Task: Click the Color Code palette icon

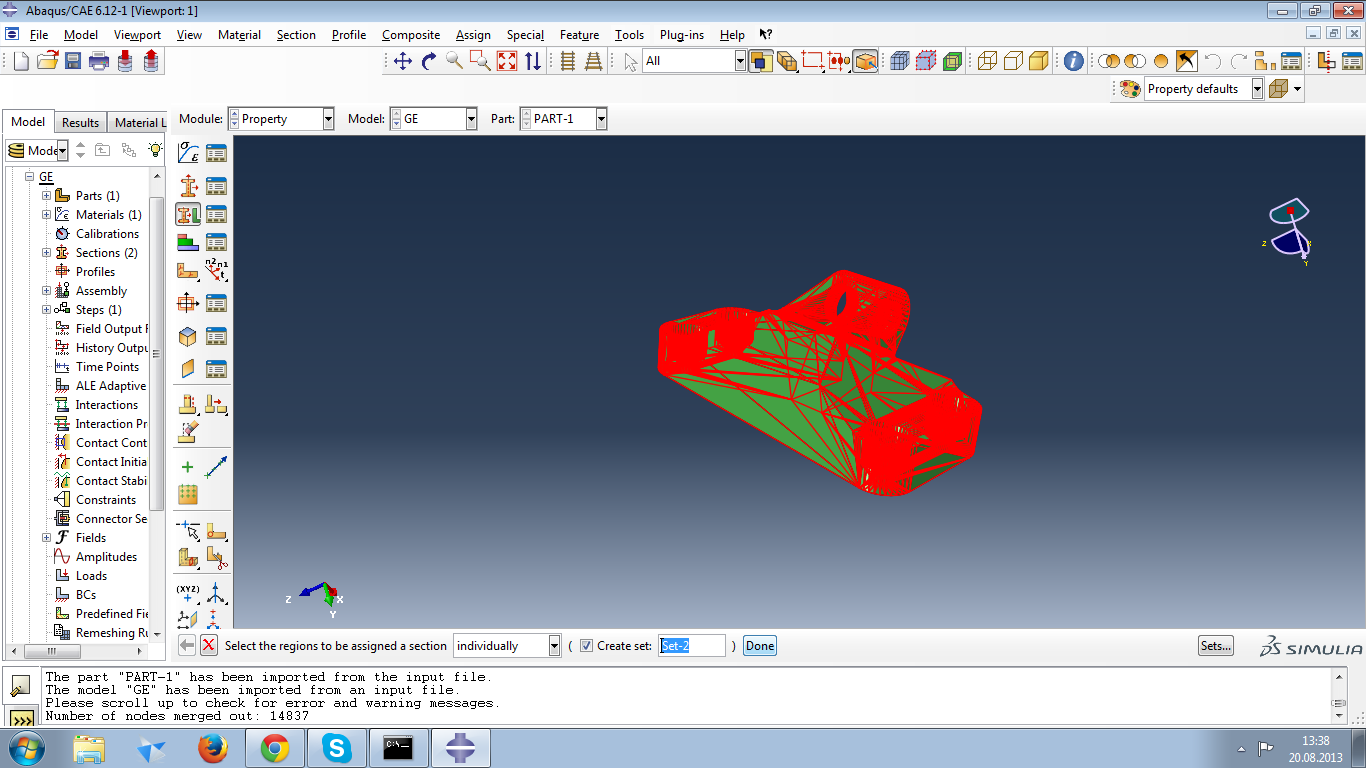Action: pyautogui.click(x=1130, y=89)
